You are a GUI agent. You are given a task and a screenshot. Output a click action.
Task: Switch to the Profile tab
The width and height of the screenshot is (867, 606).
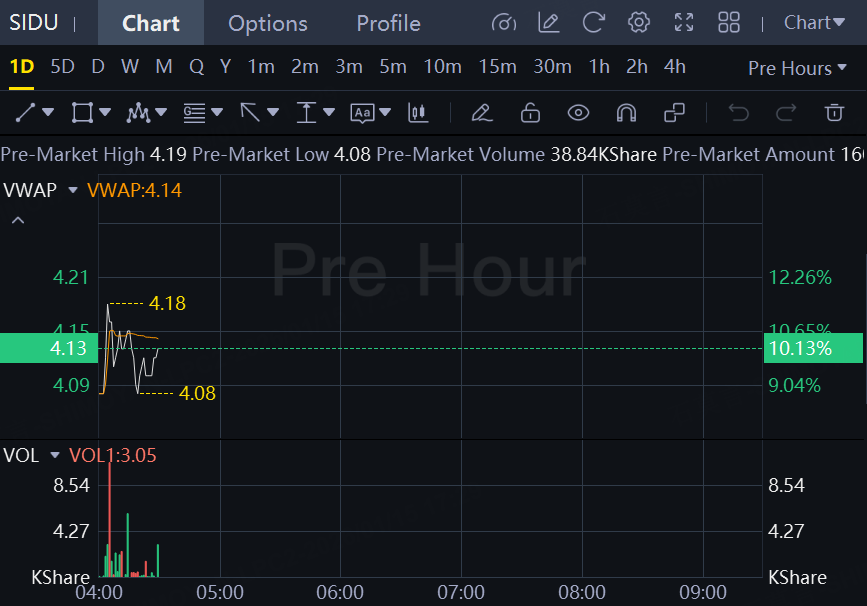(388, 23)
